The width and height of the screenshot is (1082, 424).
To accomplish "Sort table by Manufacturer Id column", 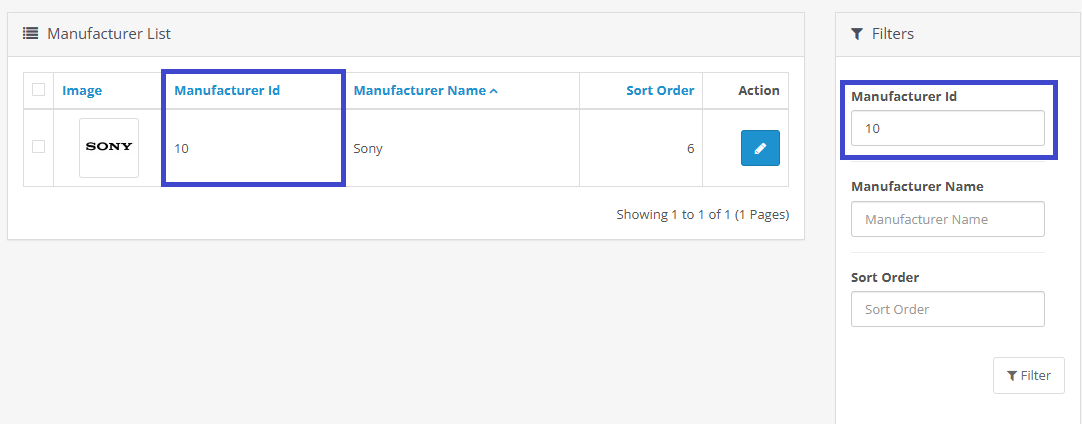I will tap(227, 91).
